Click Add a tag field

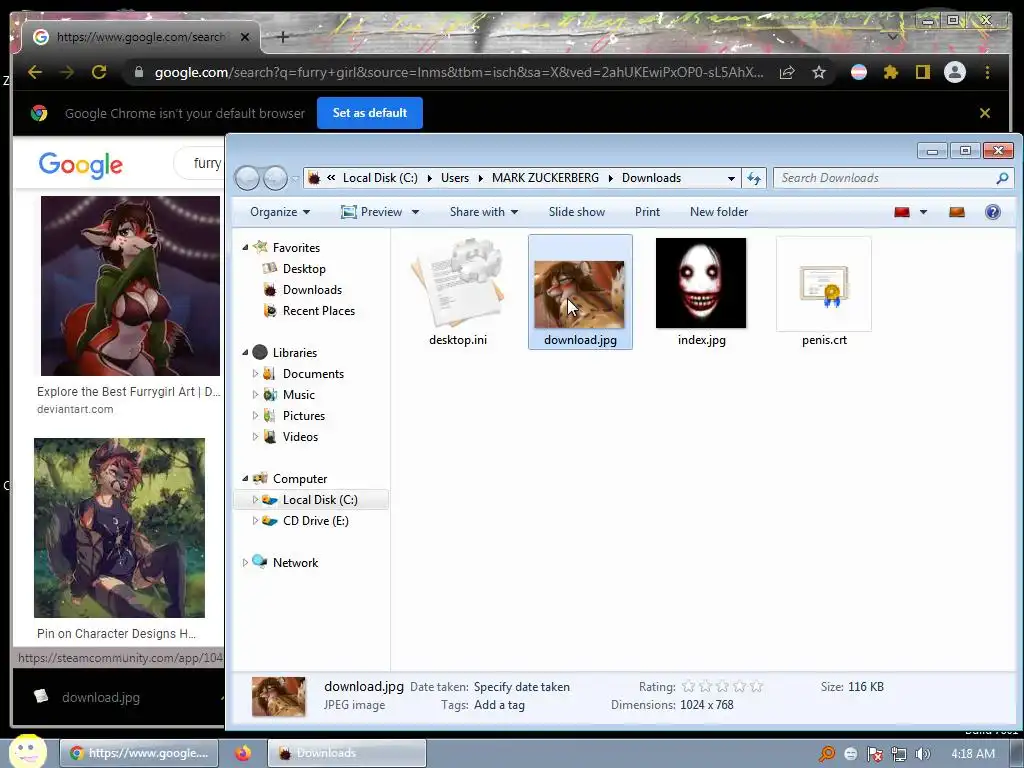coord(499,705)
